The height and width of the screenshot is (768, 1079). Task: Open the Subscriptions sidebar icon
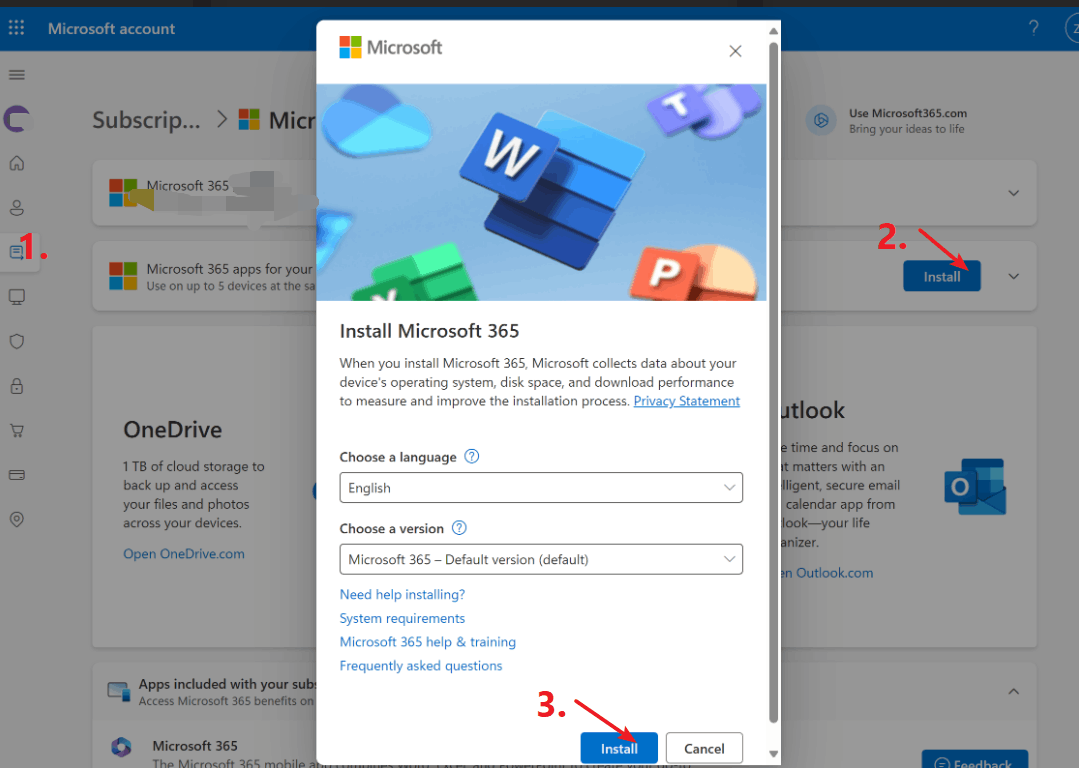(x=17, y=252)
